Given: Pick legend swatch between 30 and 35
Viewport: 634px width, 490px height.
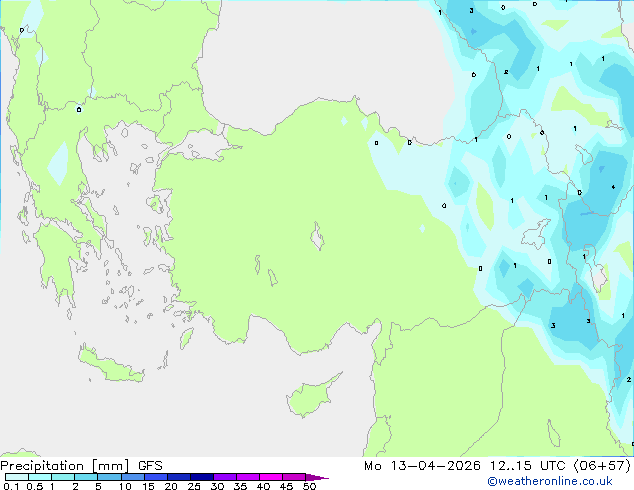Looking at the screenshot, I should [x=224, y=477].
